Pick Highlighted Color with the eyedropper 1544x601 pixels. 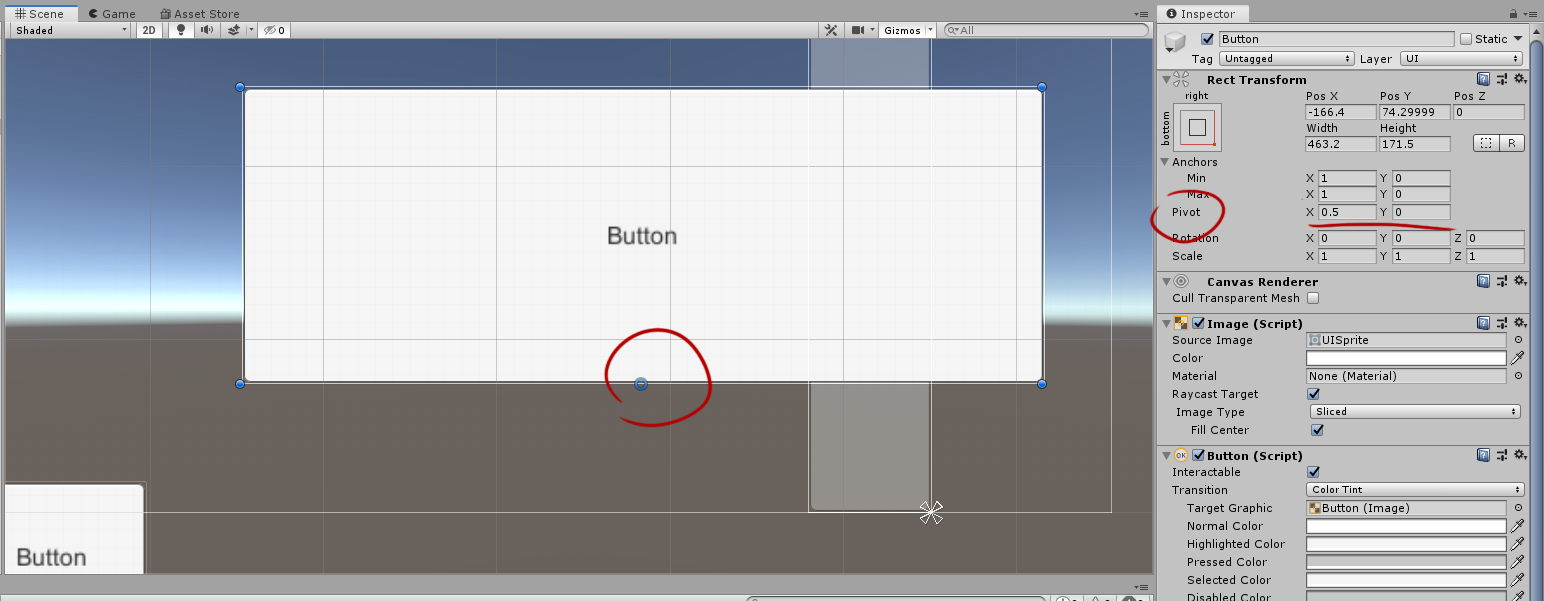1517,544
